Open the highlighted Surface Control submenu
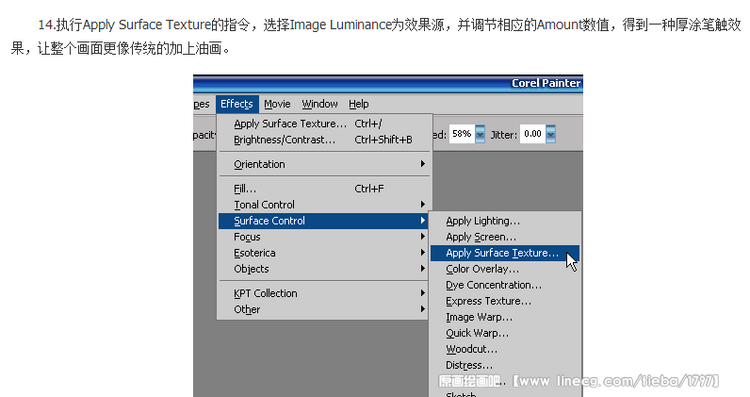The image size is (750, 397). point(323,221)
